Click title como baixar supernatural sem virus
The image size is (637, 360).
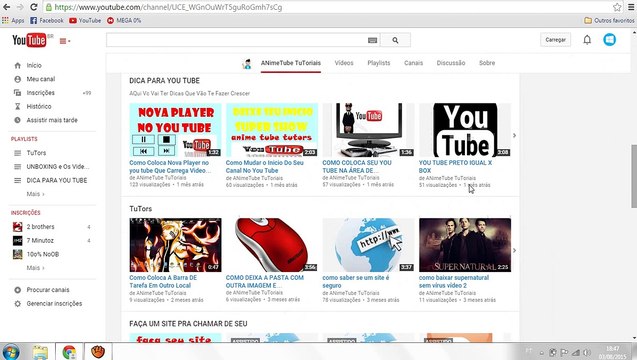[x=454, y=282]
